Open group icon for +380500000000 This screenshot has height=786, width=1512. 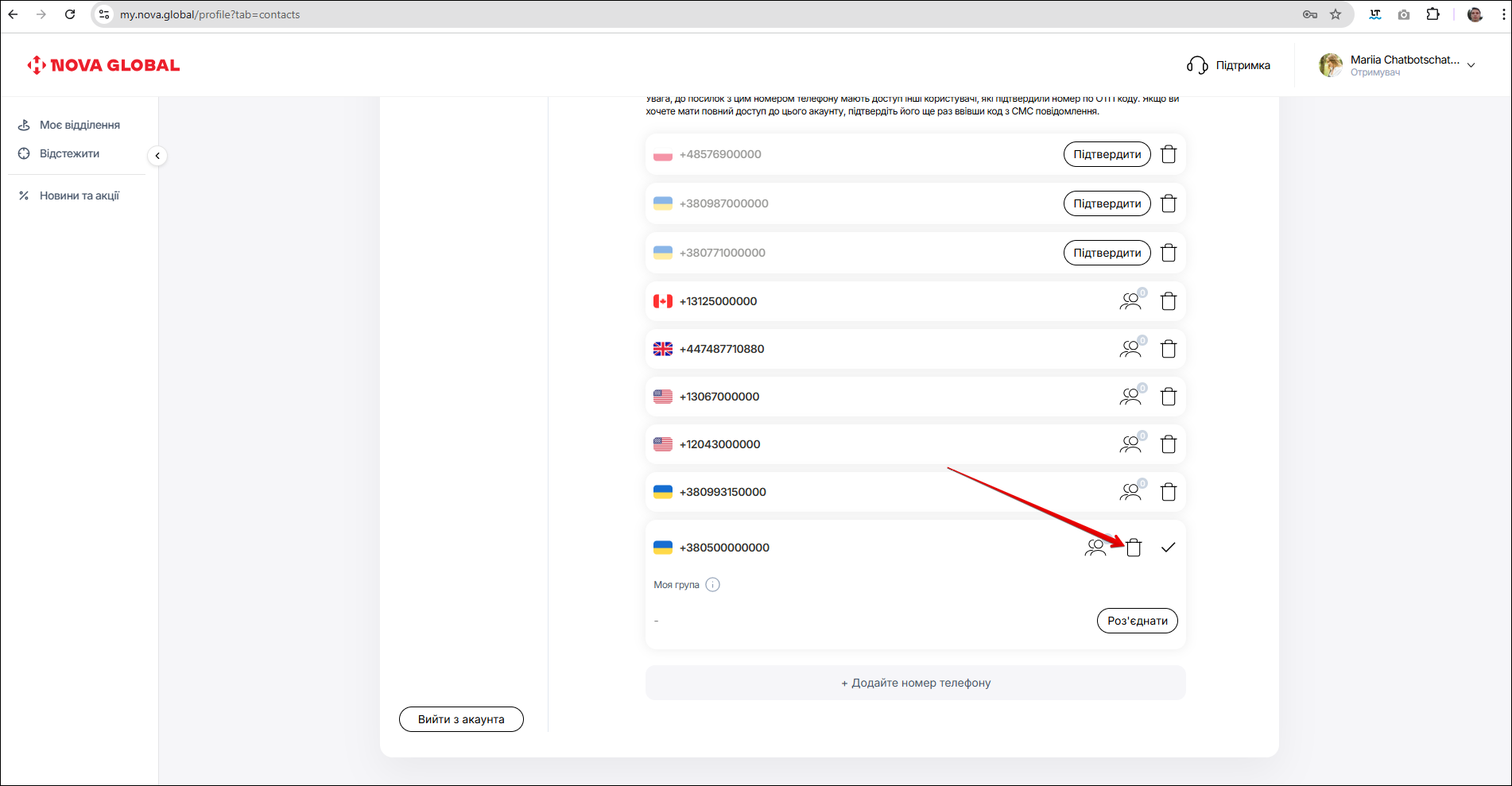[x=1095, y=548]
